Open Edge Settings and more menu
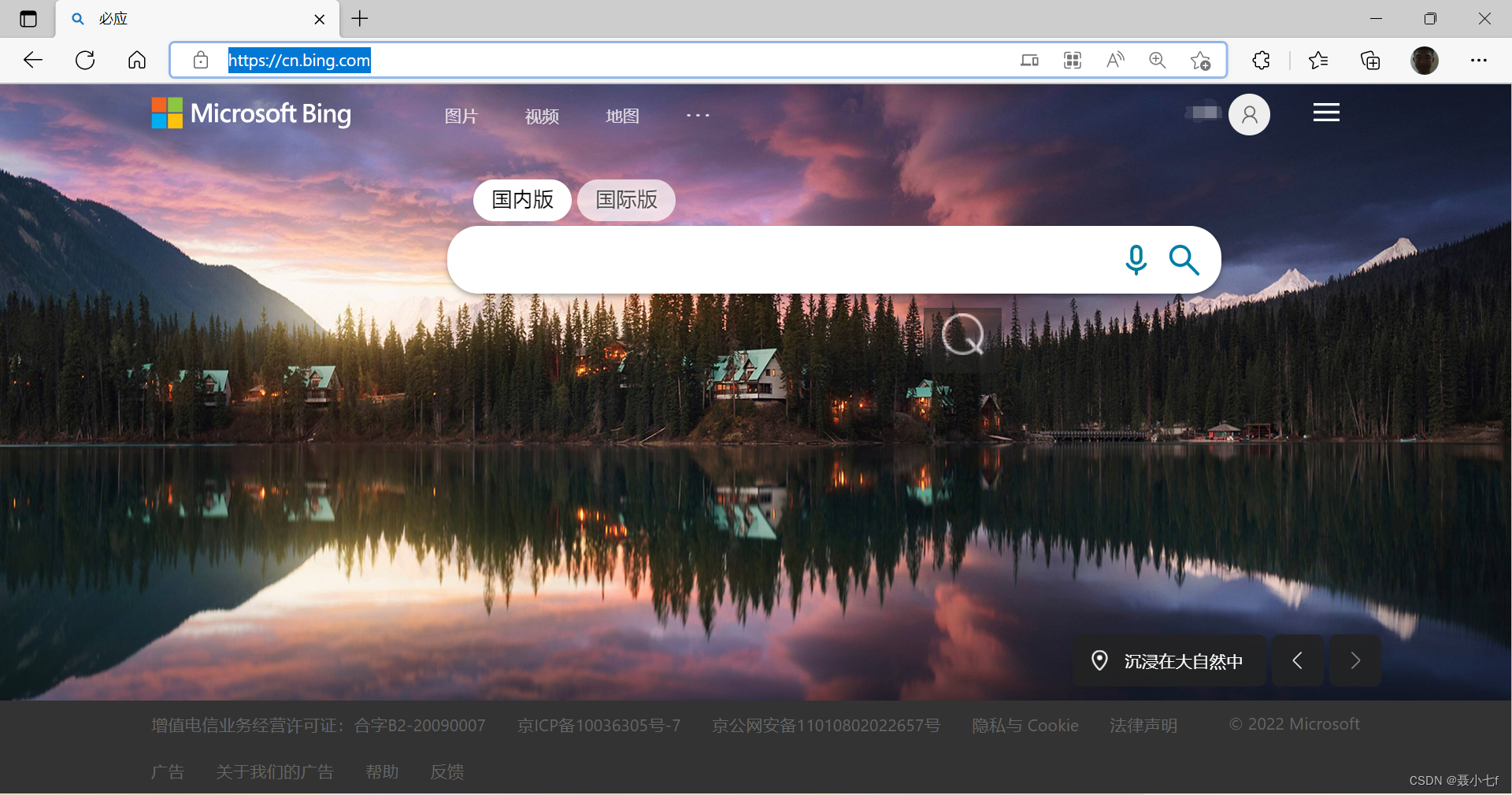This screenshot has height=795, width=1512. (1479, 60)
